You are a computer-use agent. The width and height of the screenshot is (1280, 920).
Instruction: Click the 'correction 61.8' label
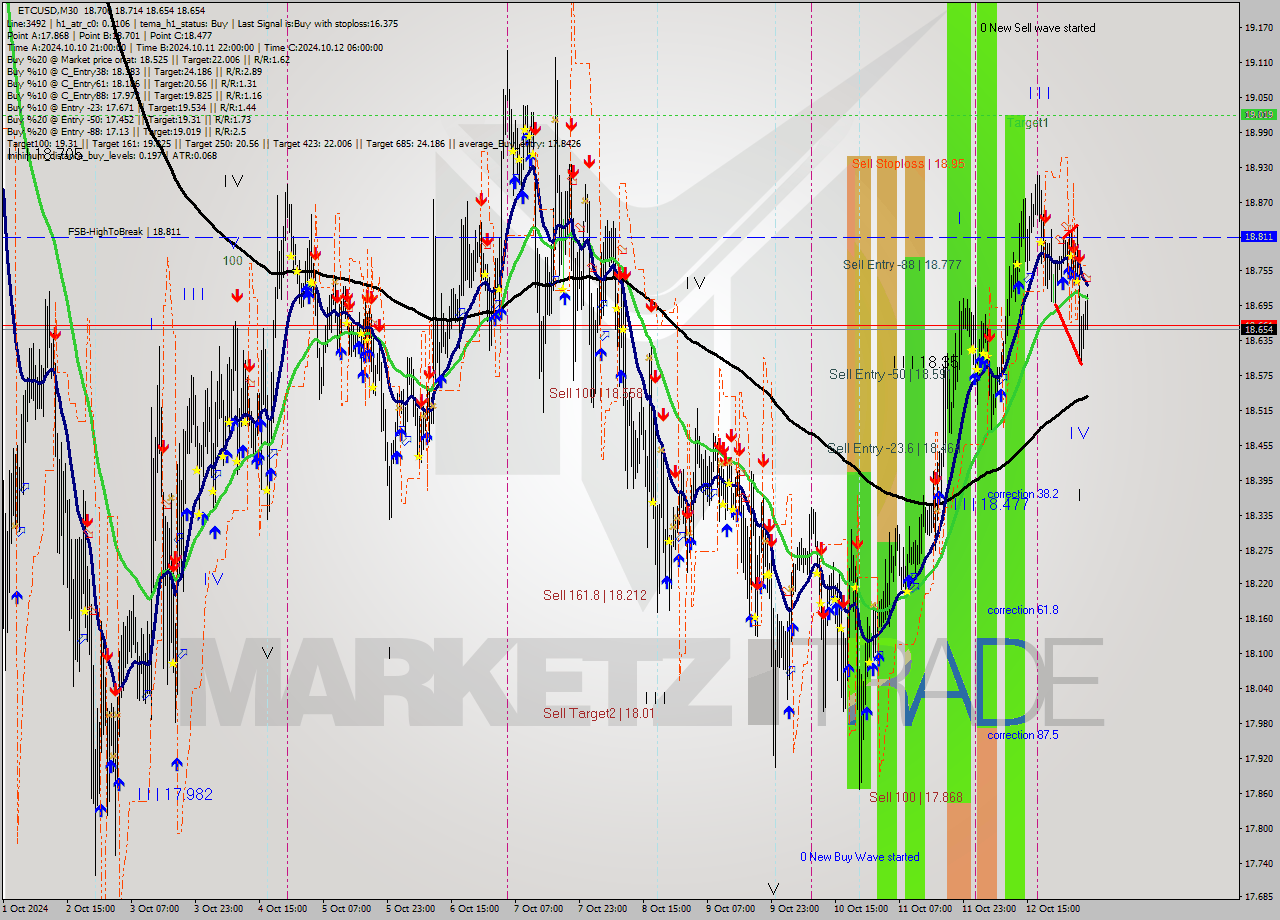(1023, 610)
